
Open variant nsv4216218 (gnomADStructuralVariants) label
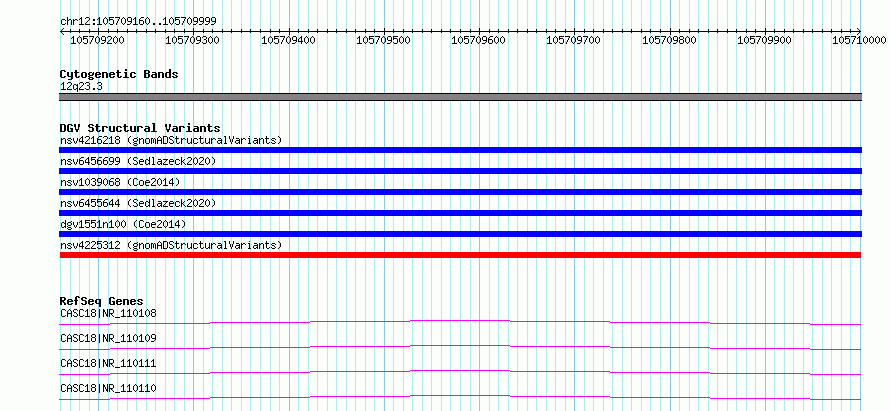tap(171, 140)
